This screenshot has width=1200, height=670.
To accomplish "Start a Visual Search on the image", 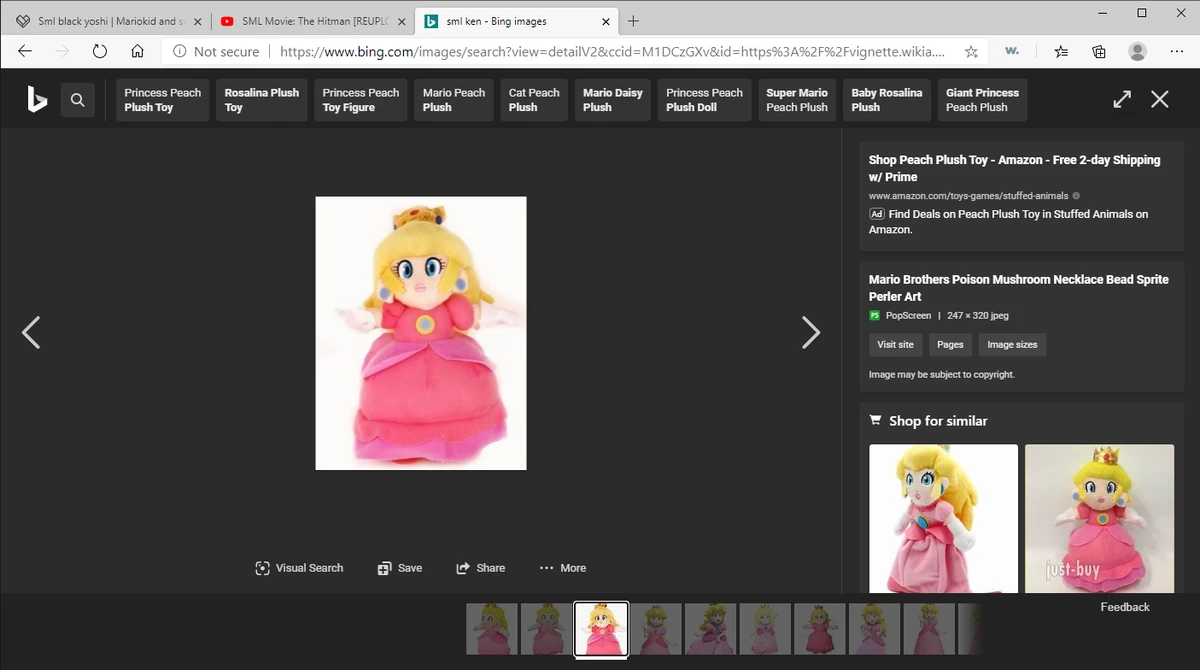I will 299,567.
